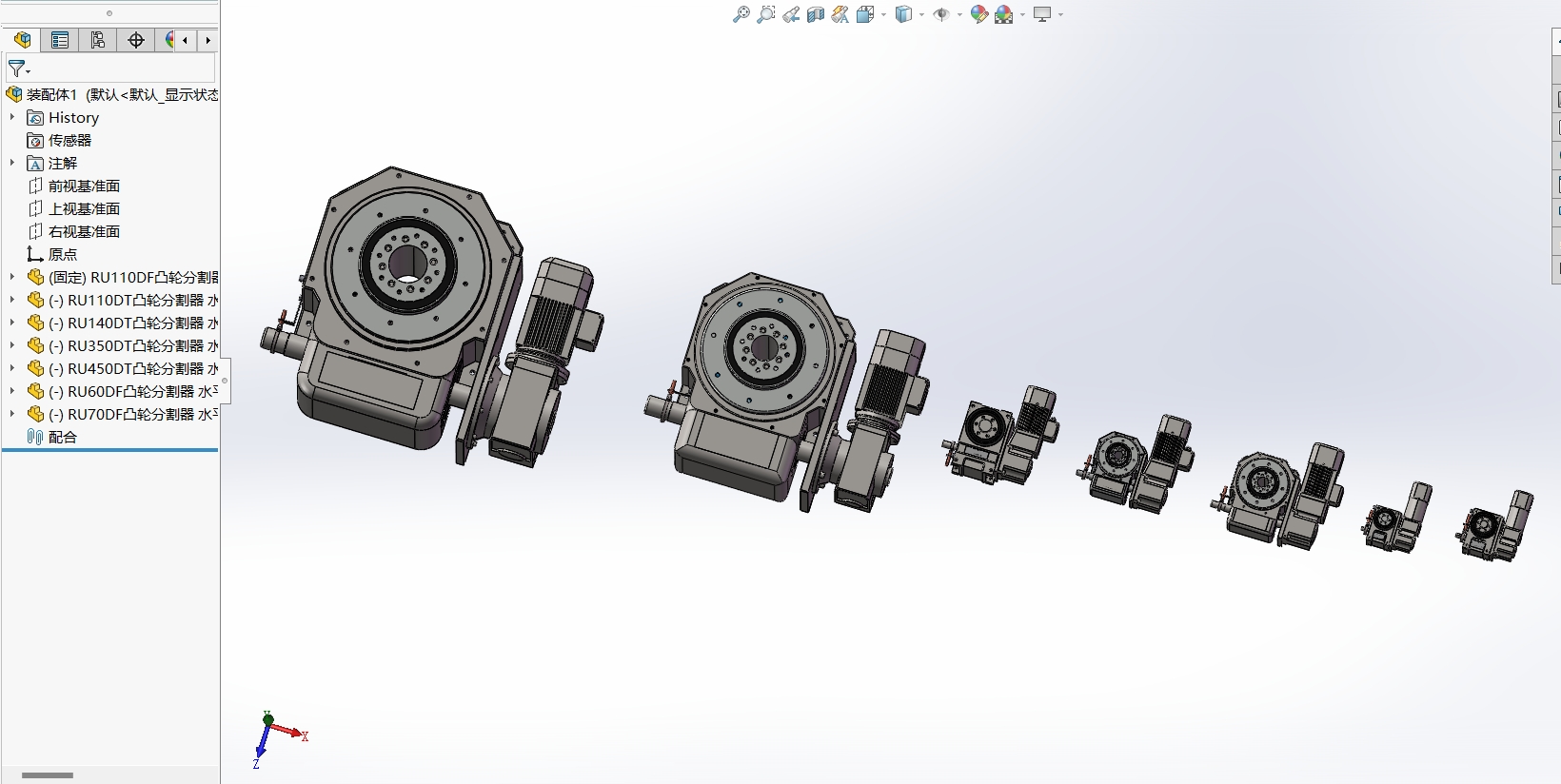
Task: Switch to DisplayManager color ball tab
Action: (168, 40)
